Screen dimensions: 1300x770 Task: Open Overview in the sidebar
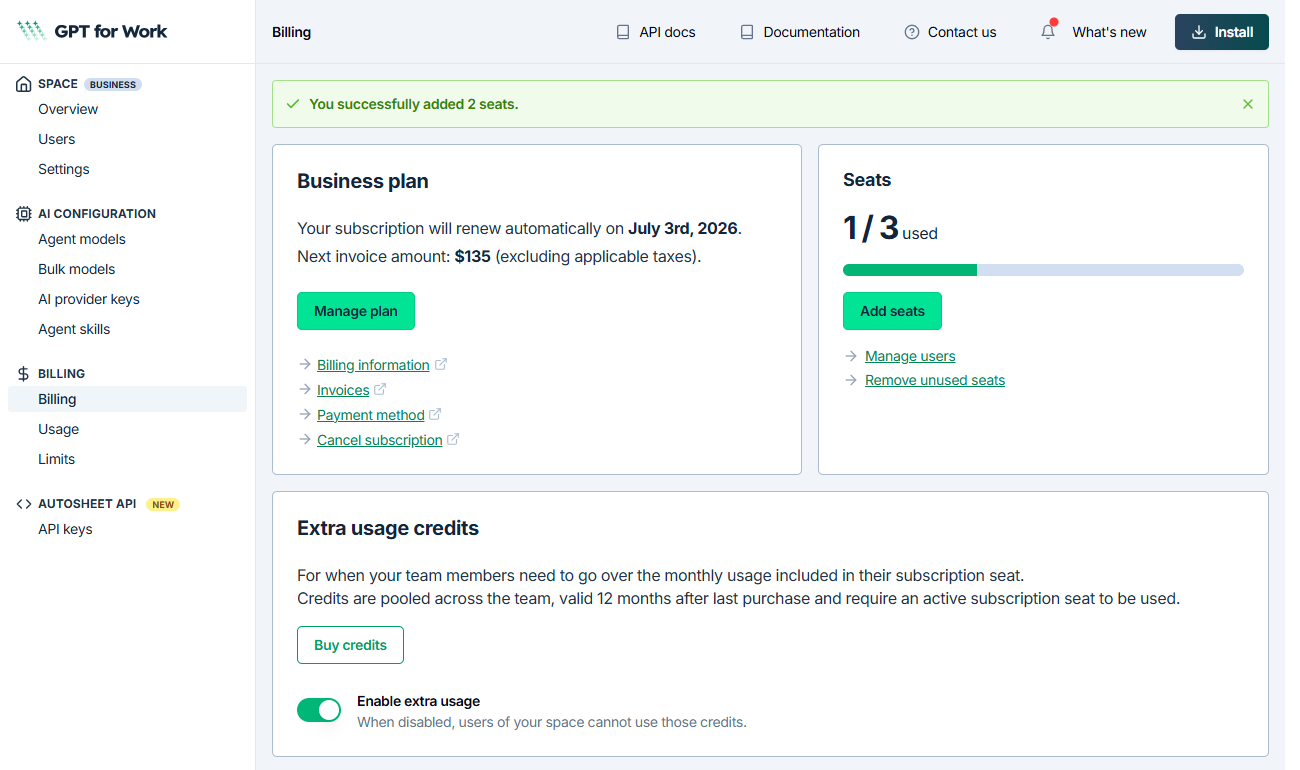[x=68, y=109]
